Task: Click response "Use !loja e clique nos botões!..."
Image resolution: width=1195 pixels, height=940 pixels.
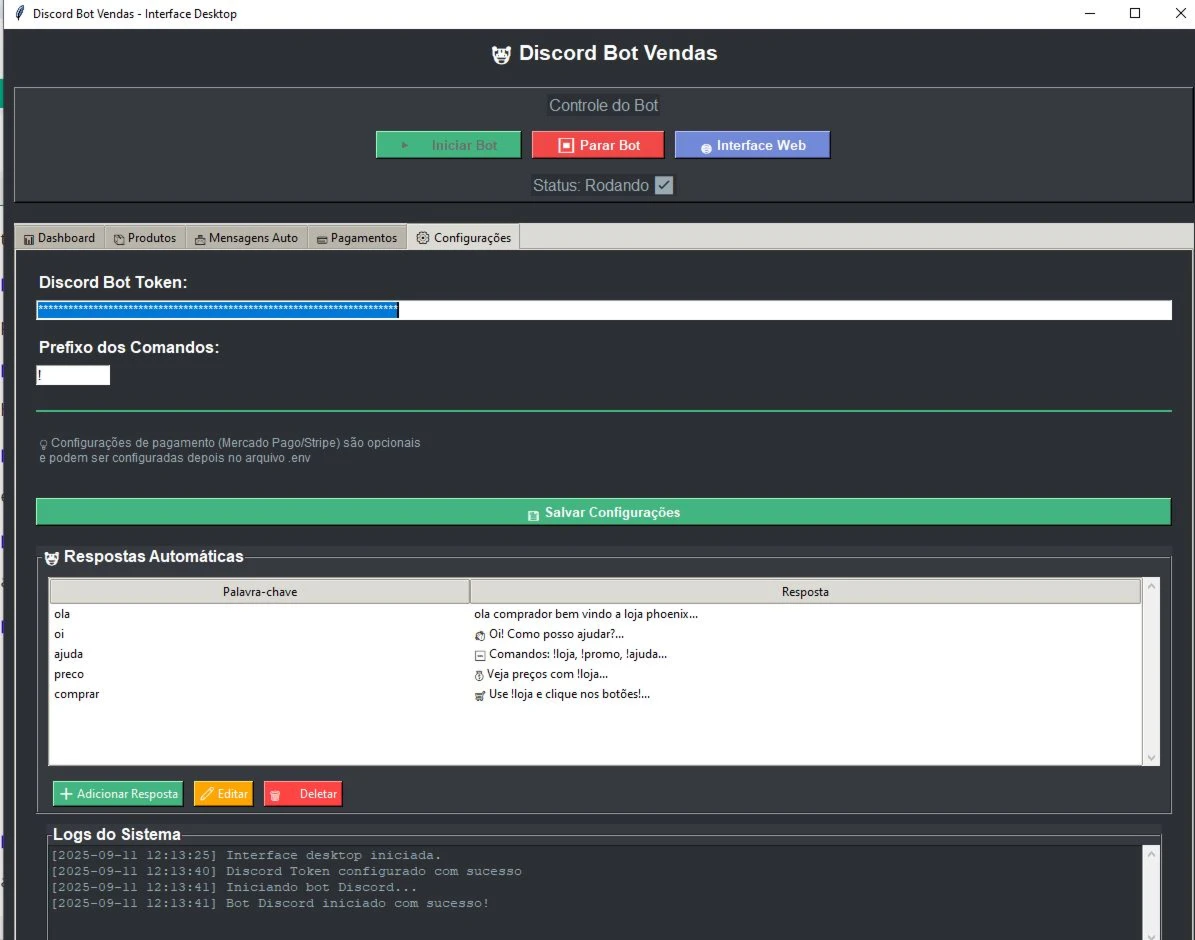Action: (x=562, y=694)
